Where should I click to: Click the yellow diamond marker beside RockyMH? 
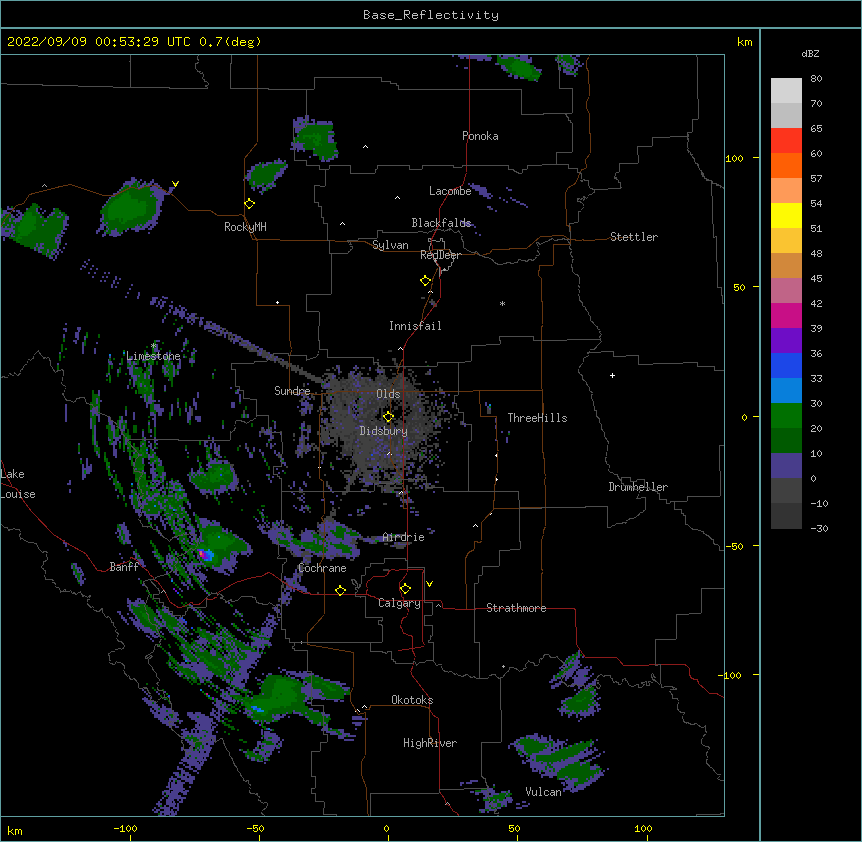click(250, 204)
